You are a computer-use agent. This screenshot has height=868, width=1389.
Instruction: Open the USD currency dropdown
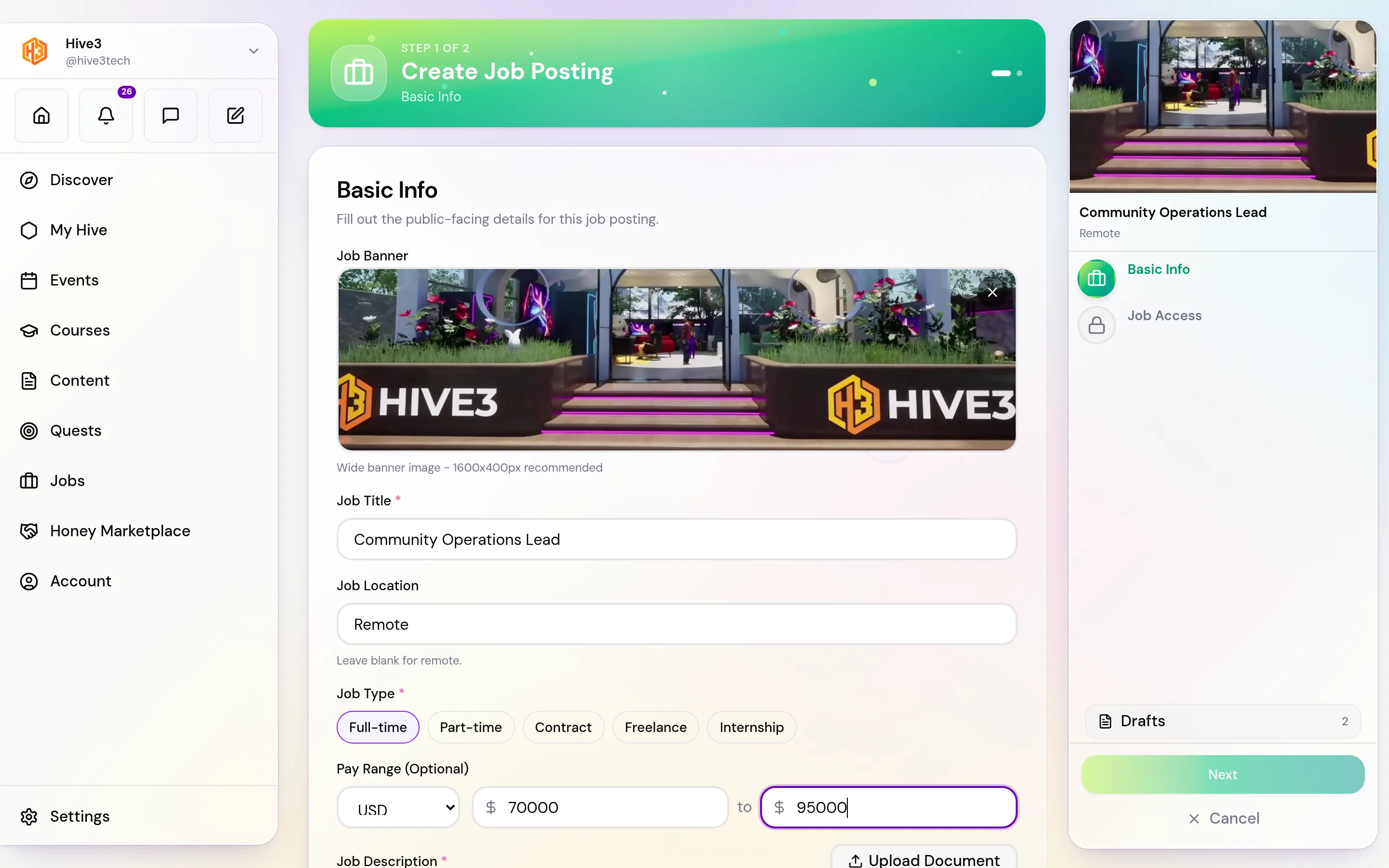click(398, 808)
